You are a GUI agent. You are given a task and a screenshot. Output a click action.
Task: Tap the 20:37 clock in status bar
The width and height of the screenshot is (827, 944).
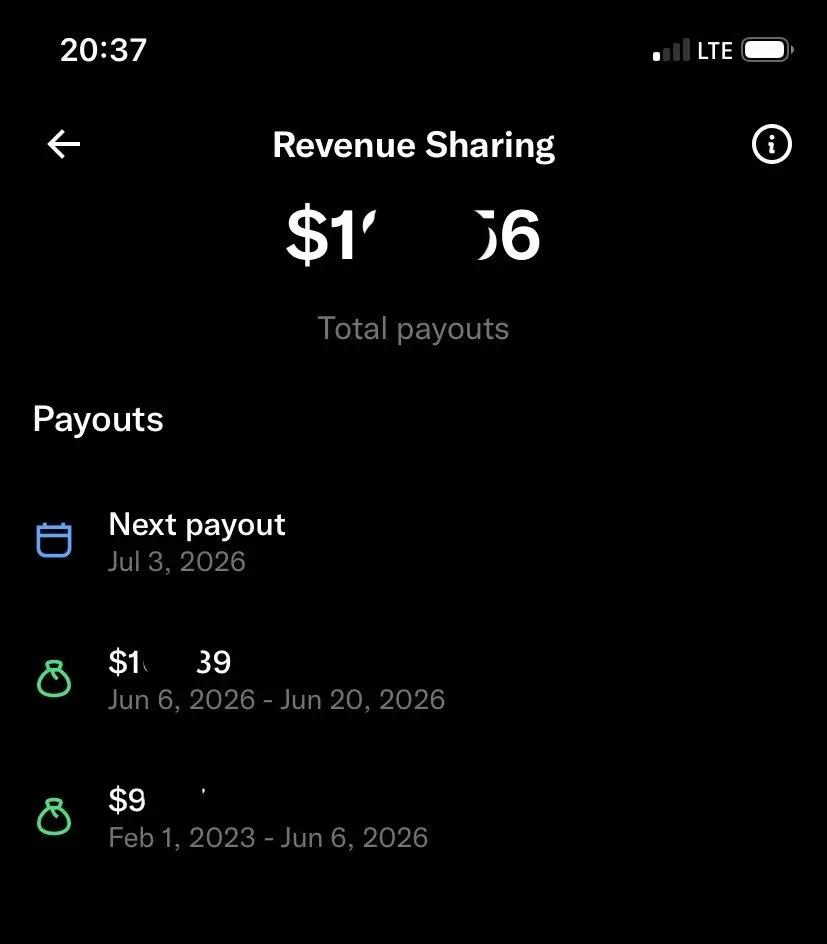point(104,50)
